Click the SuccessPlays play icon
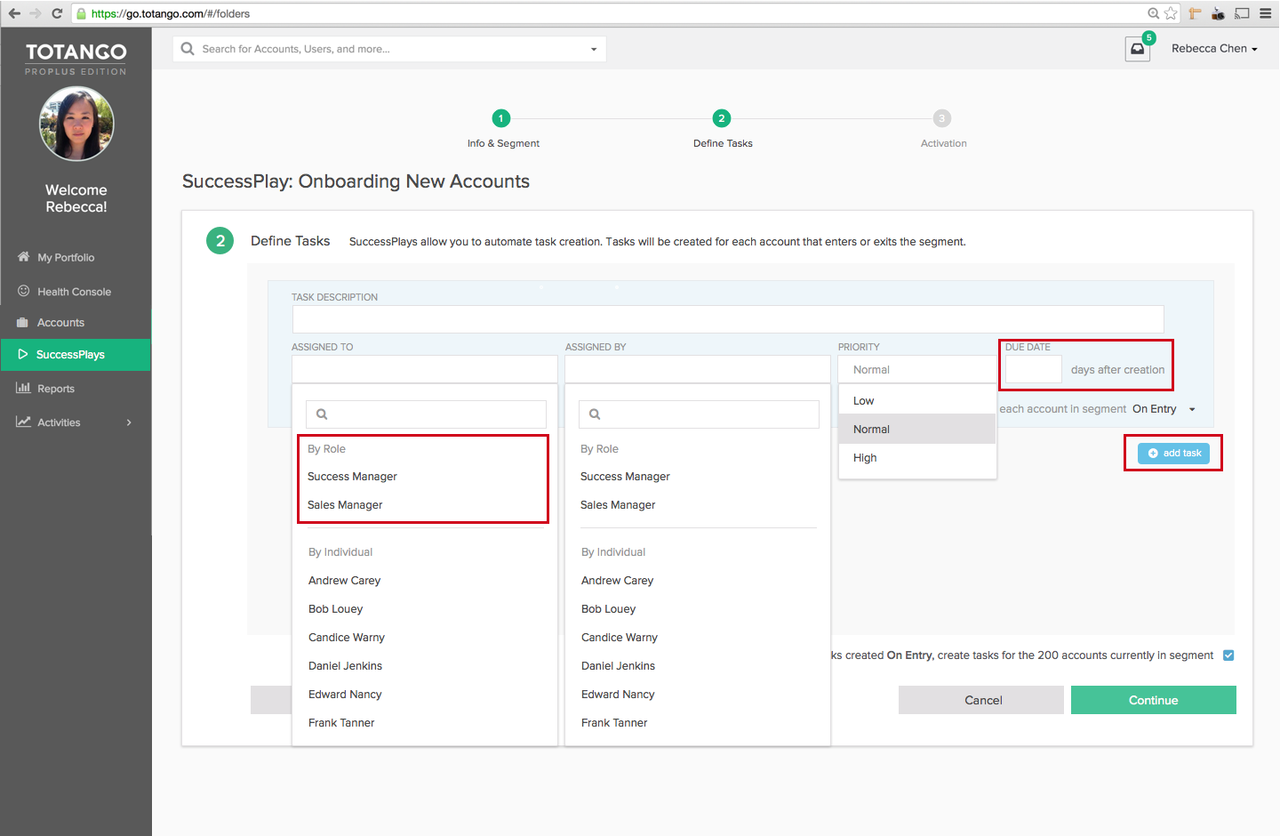The height and width of the screenshot is (836, 1280). (x=23, y=354)
